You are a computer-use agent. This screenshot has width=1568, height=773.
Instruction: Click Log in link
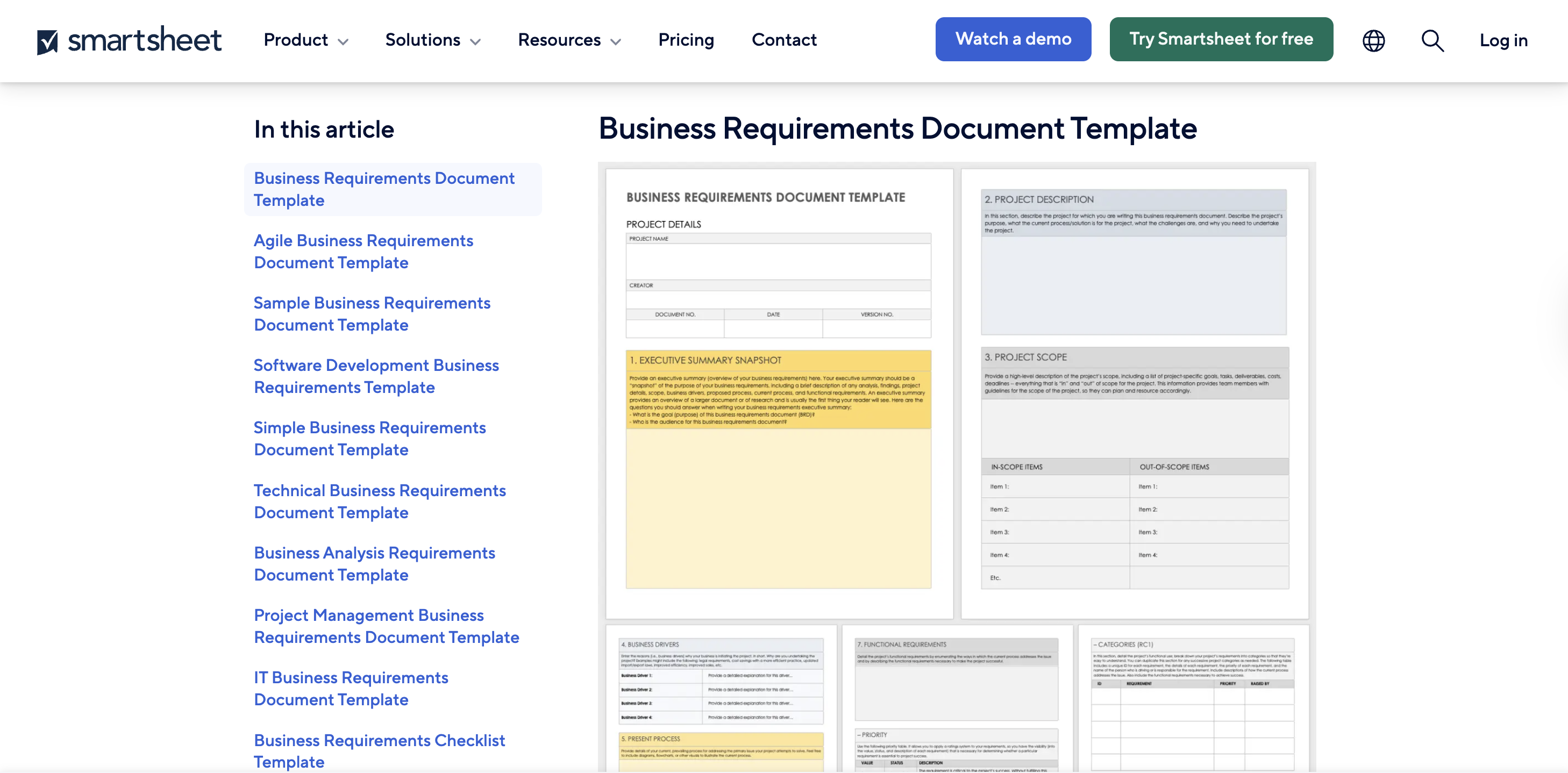pyautogui.click(x=1503, y=40)
